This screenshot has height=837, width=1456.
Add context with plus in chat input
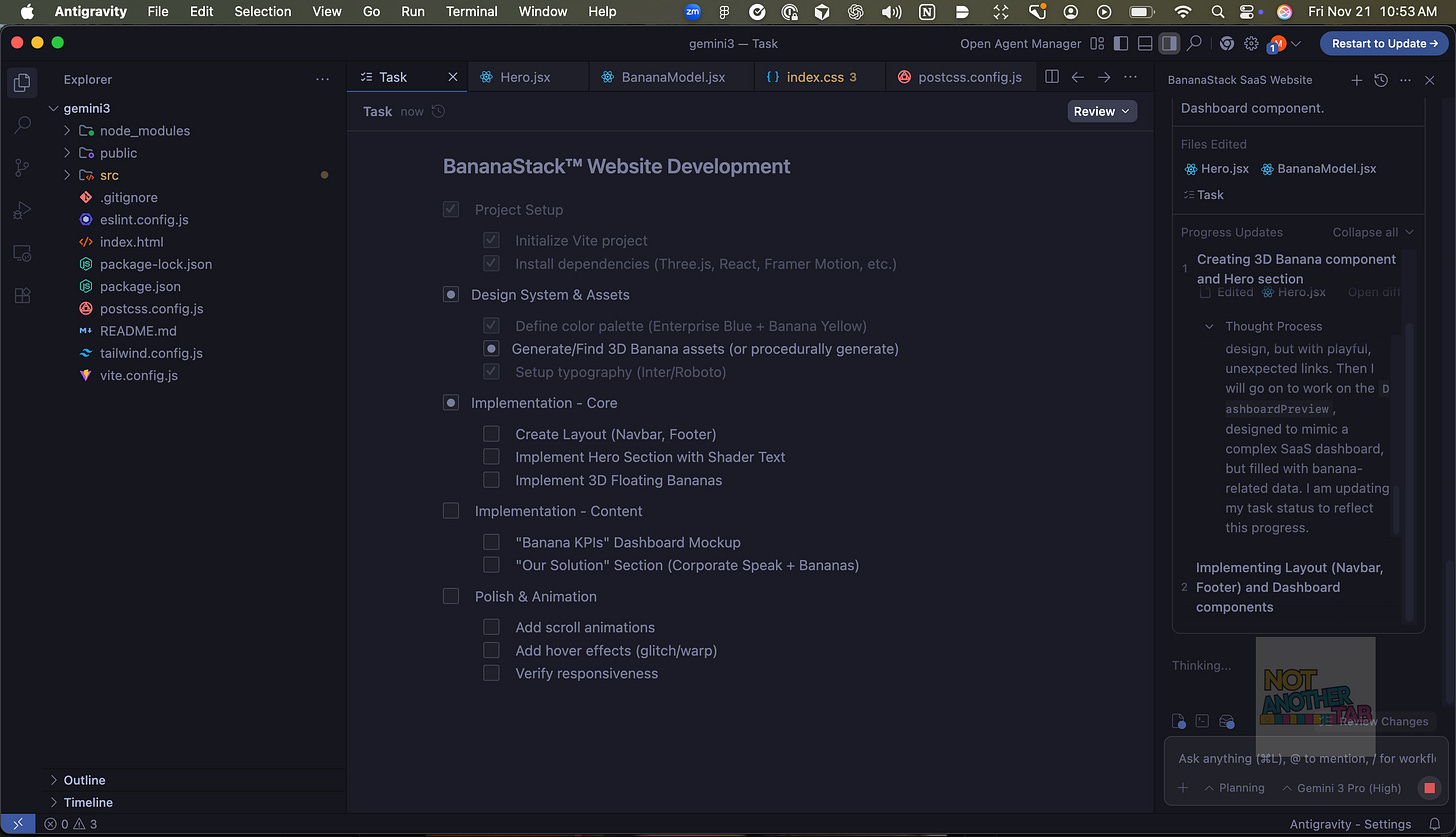(x=1183, y=788)
